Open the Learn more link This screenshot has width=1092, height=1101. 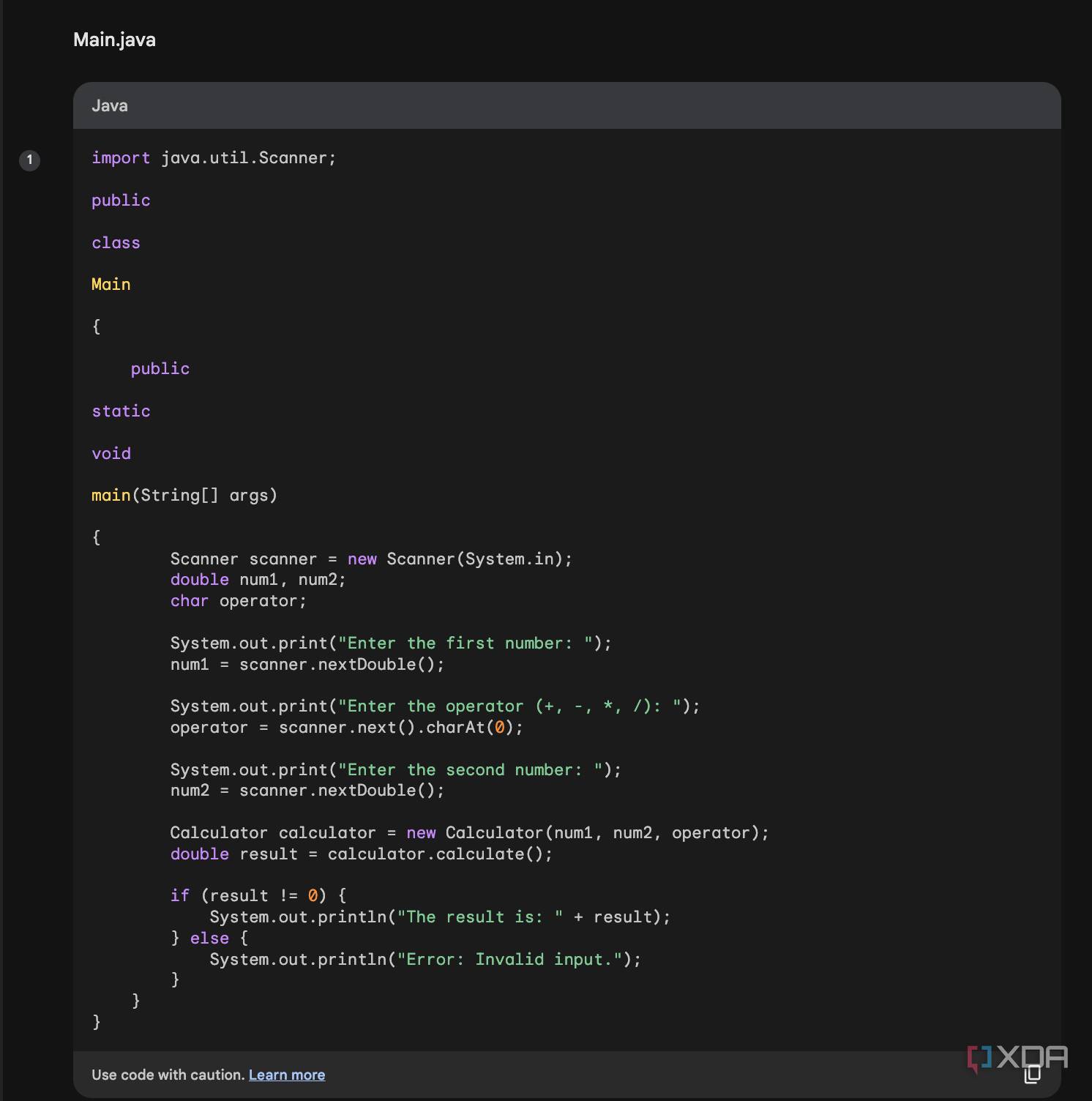coord(287,1075)
